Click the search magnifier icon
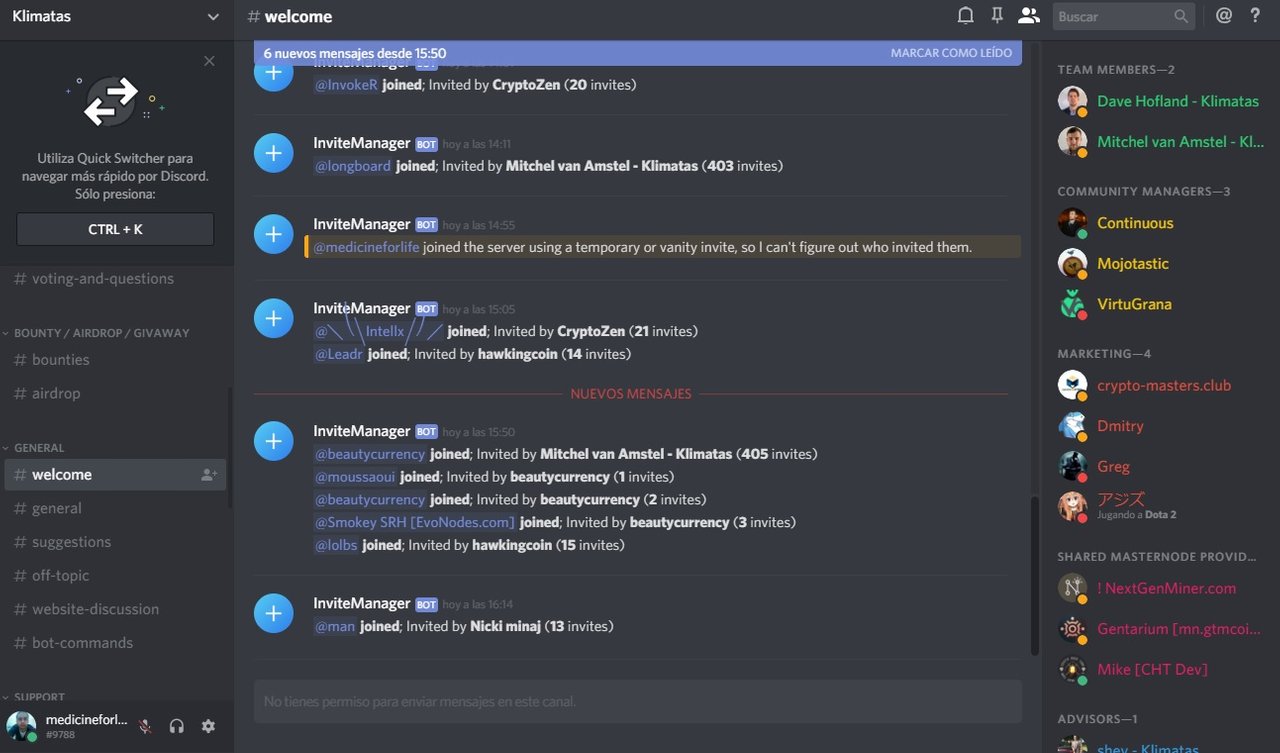This screenshot has width=1280, height=753. [1181, 17]
